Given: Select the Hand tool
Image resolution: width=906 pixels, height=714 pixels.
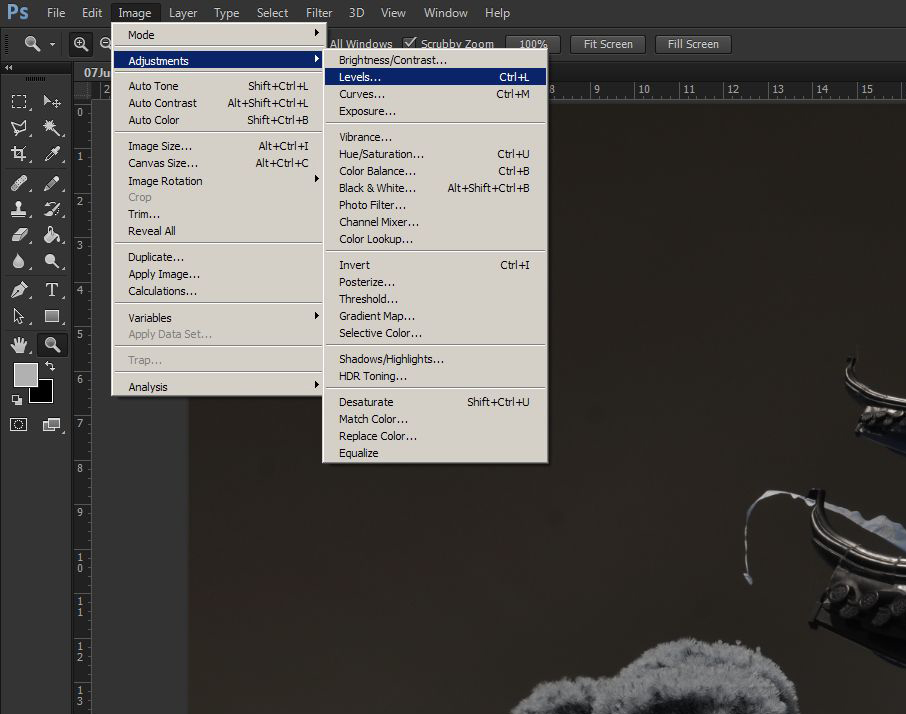Looking at the screenshot, I should pyautogui.click(x=19, y=345).
